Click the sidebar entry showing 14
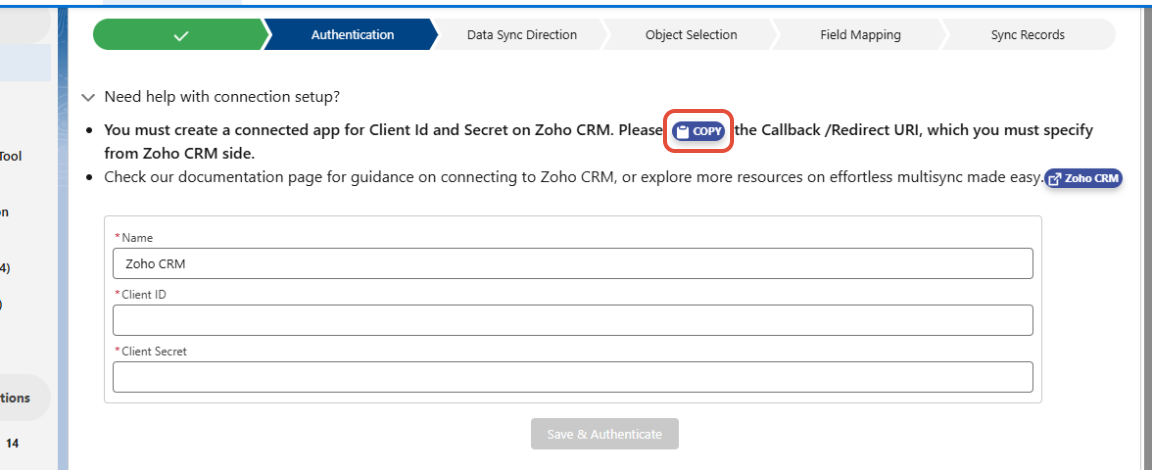This screenshot has width=1152, height=470. coord(12,441)
